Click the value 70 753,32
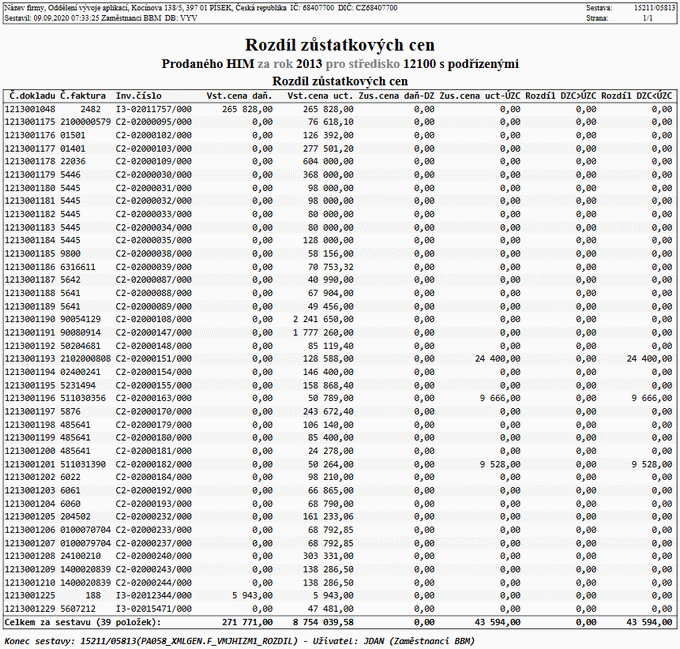680x649 pixels. pos(331,267)
